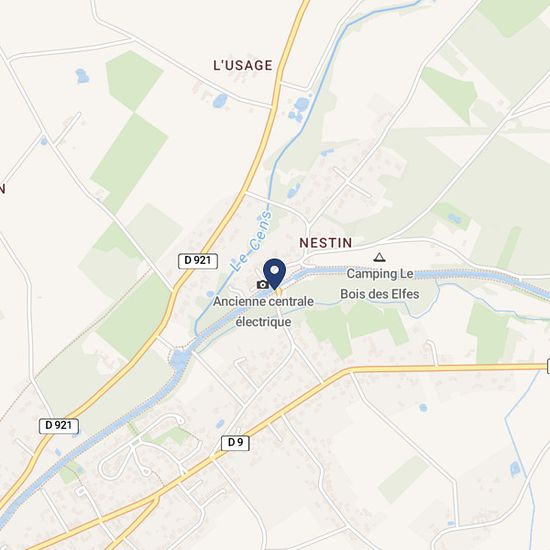Click the Le Cens river label

[252, 241]
